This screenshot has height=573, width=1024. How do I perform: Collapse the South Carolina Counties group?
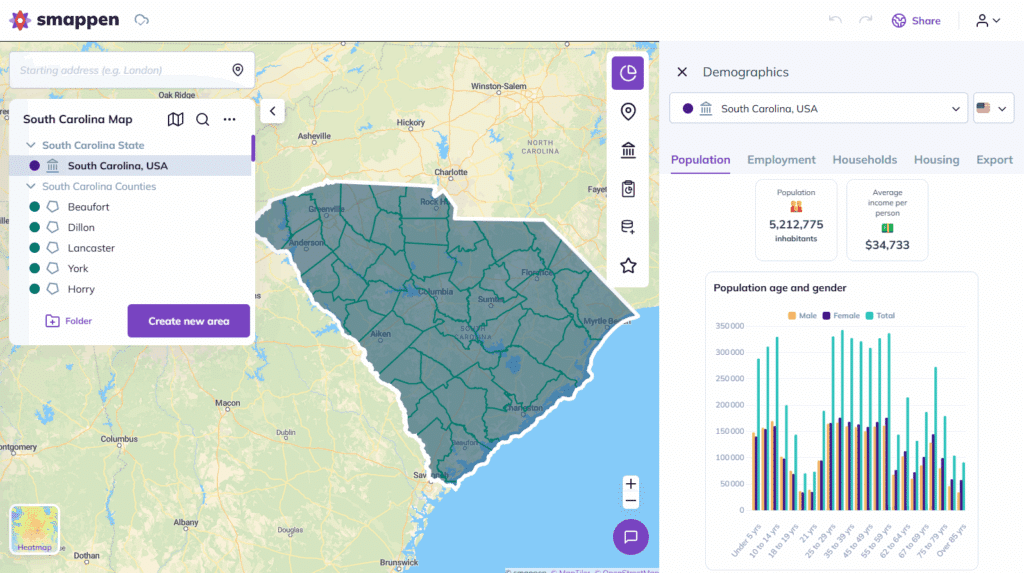point(31,187)
